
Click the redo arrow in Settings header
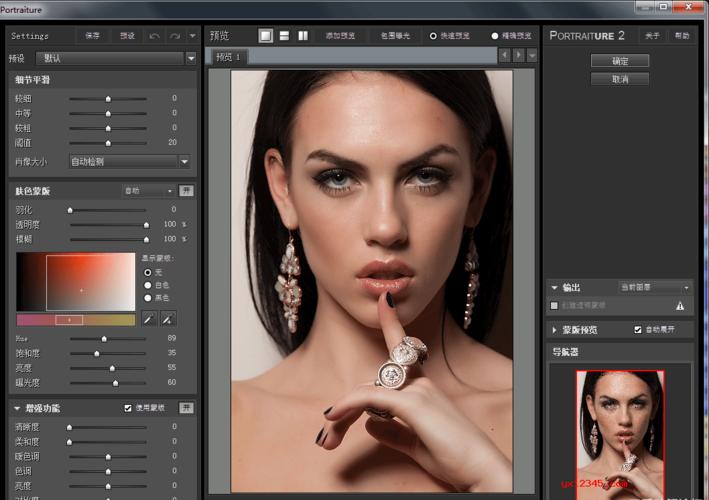(174, 36)
